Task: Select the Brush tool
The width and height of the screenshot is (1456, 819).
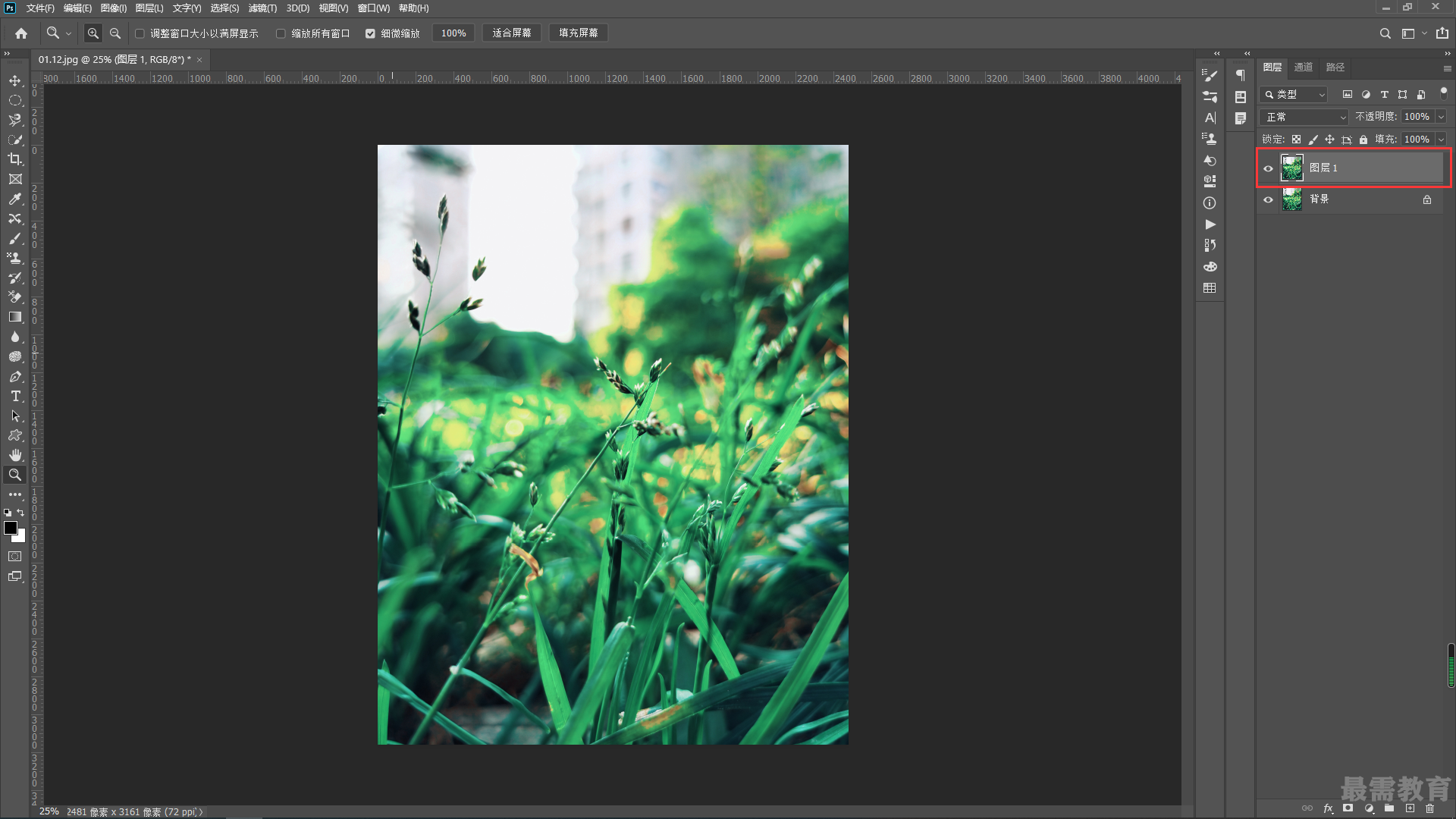Action: click(x=15, y=238)
